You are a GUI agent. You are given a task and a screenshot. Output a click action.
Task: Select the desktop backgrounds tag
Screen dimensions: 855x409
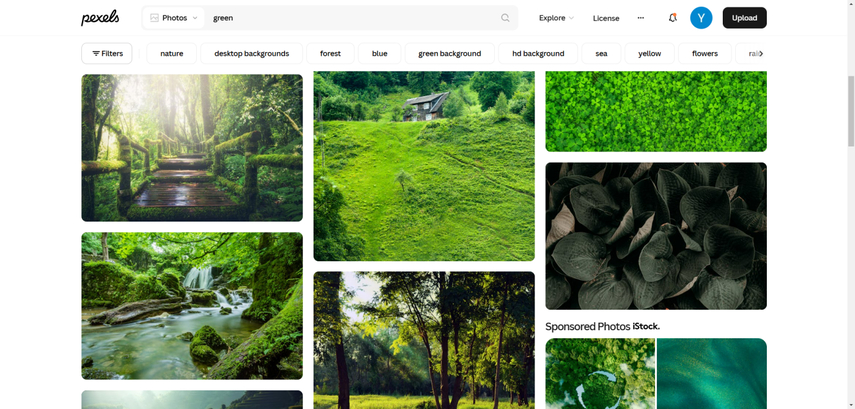tap(252, 54)
